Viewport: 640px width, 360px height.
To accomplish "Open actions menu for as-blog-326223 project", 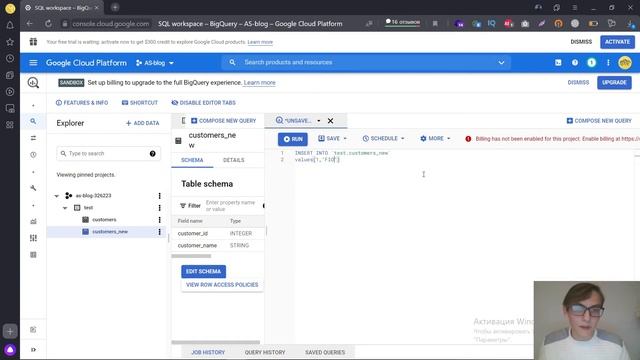I will click(x=160, y=196).
